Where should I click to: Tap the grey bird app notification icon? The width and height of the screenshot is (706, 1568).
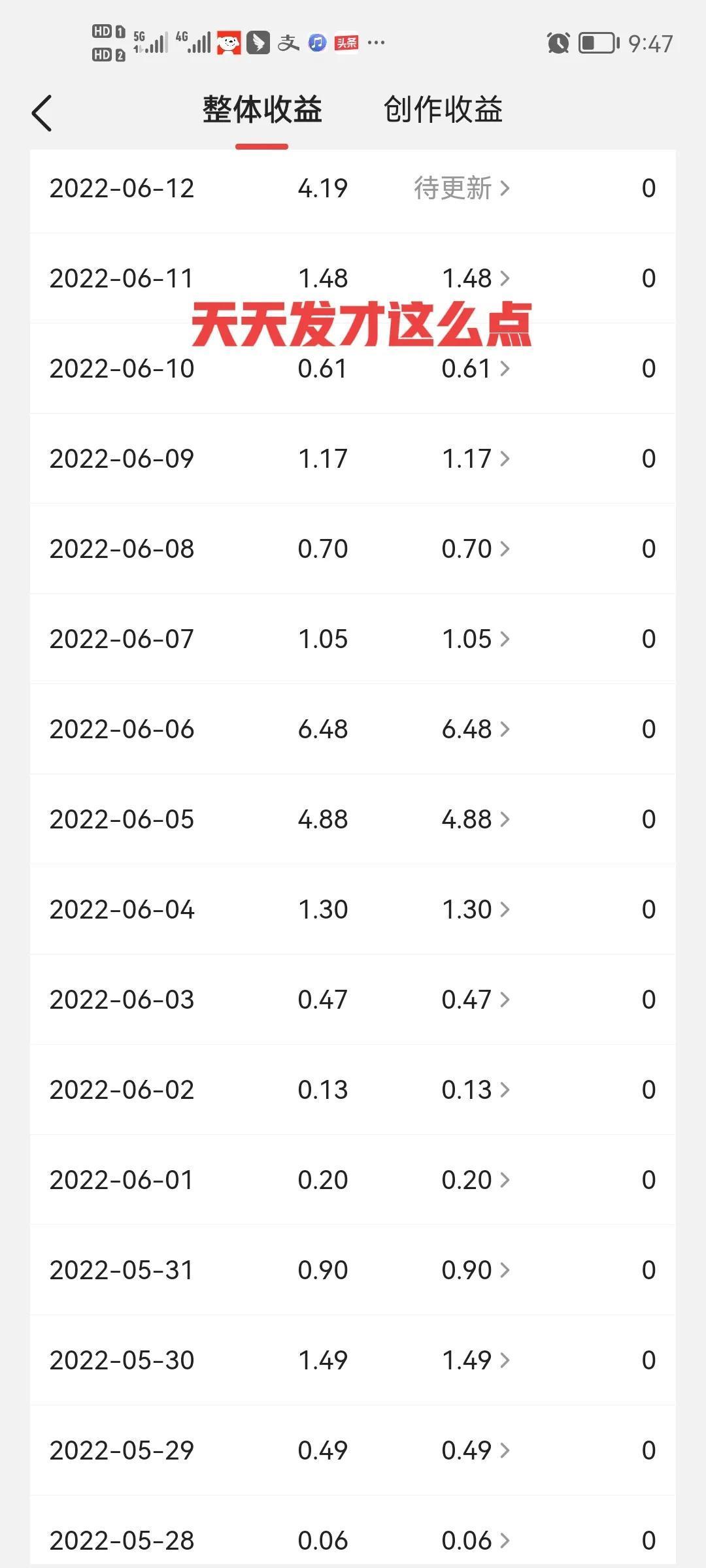pos(258,43)
